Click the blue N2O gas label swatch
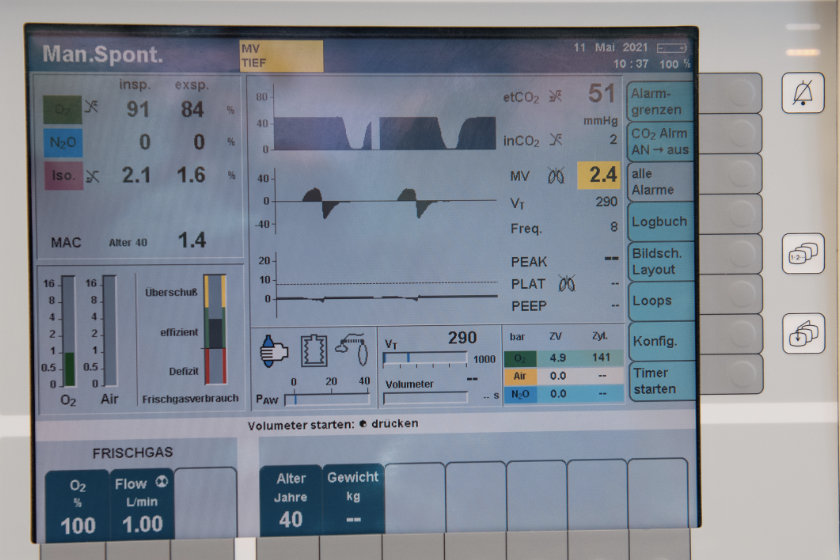 pyautogui.click(x=63, y=142)
